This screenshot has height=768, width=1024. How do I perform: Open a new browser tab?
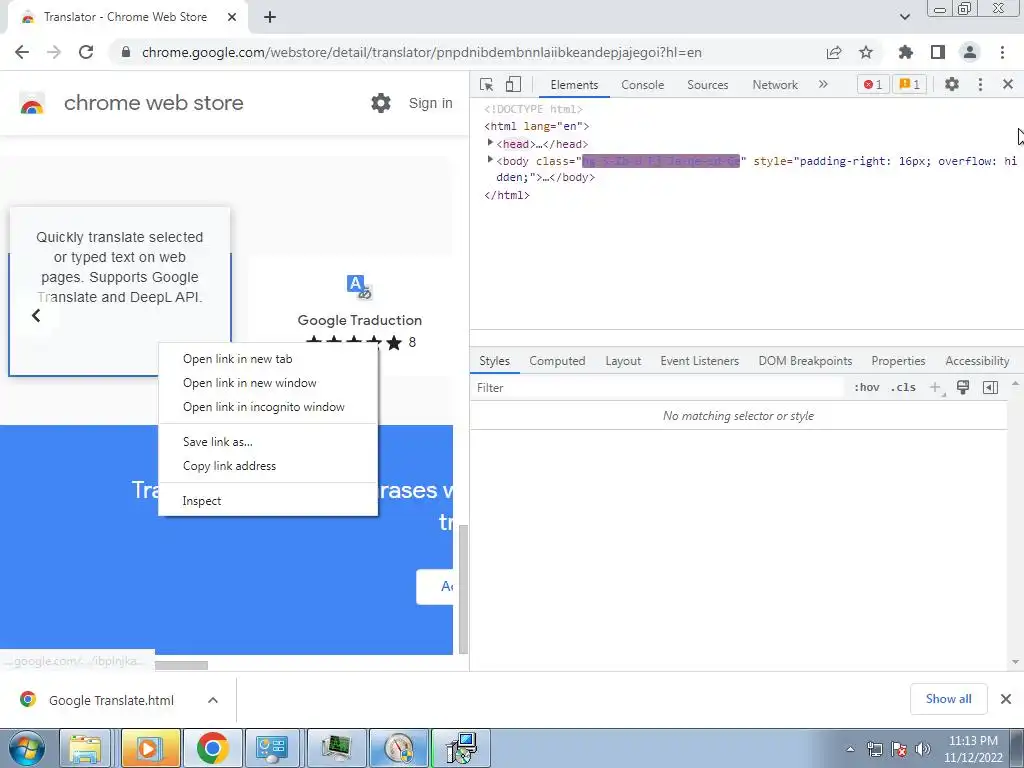pyautogui.click(x=270, y=17)
